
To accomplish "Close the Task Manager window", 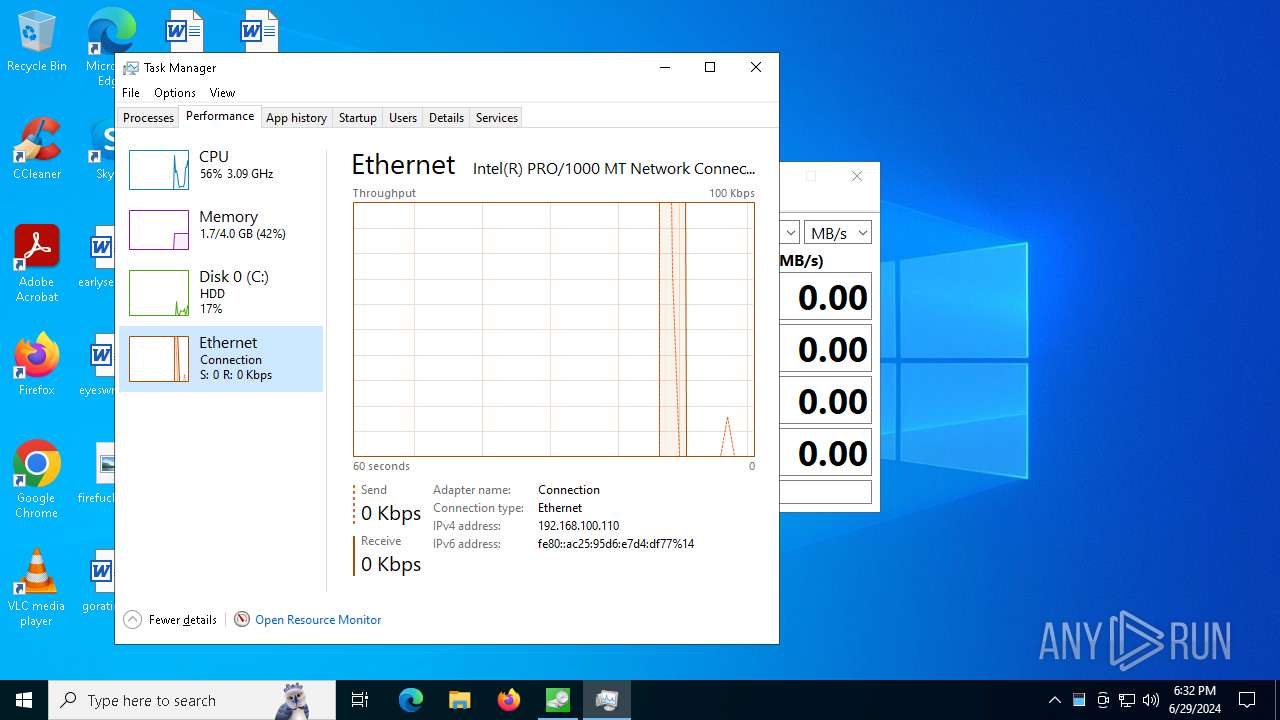I will [x=756, y=67].
